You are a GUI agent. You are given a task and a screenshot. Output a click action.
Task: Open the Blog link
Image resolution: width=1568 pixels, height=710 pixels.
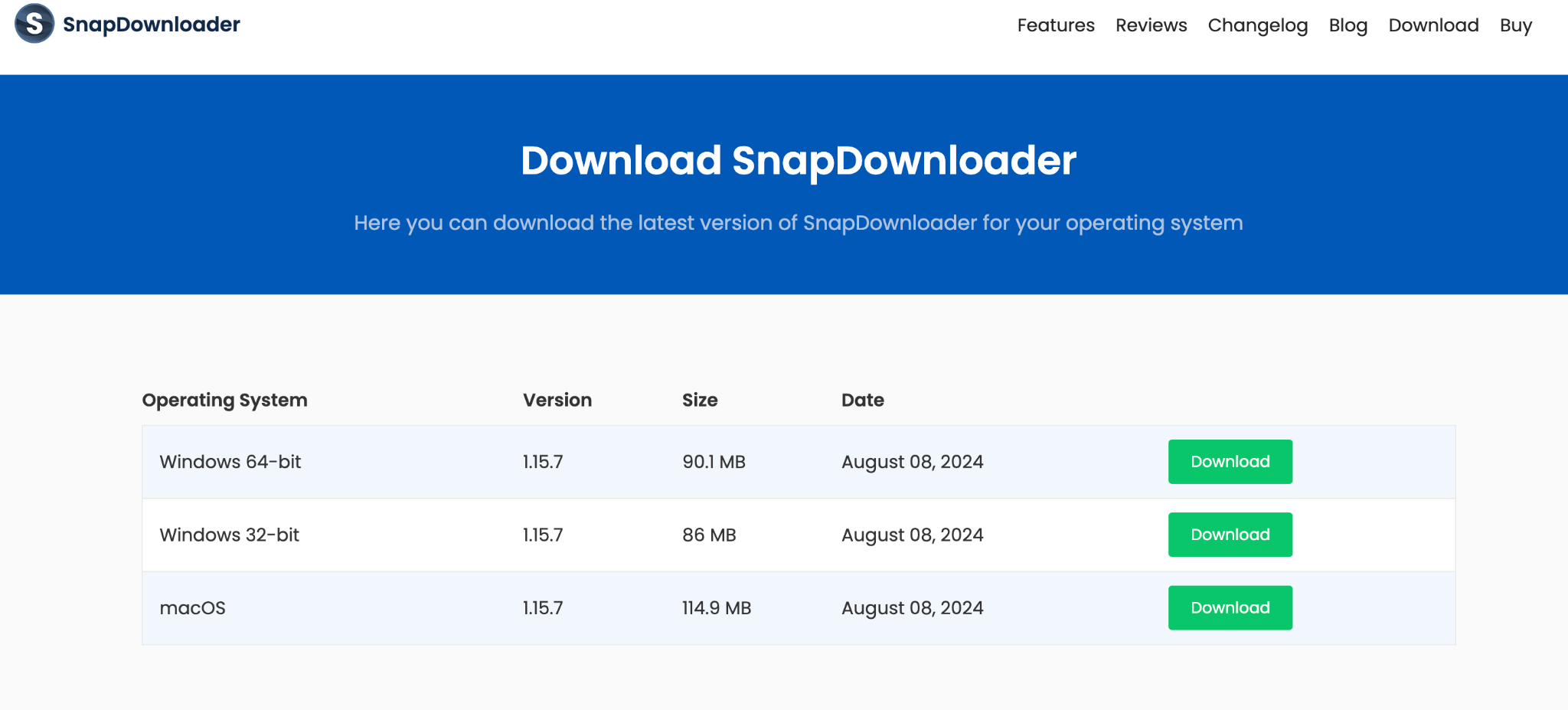click(x=1347, y=26)
